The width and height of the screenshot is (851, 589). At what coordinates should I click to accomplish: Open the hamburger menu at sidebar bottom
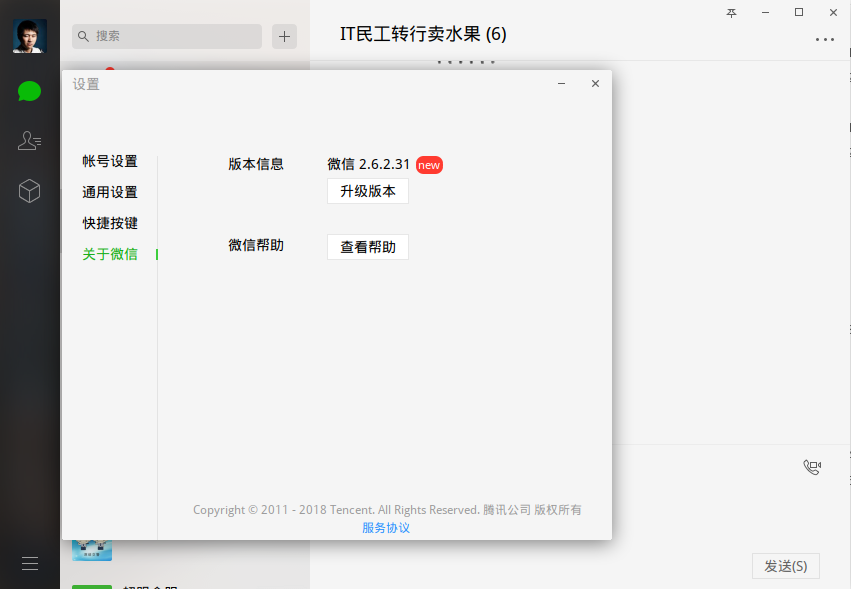click(x=30, y=563)
